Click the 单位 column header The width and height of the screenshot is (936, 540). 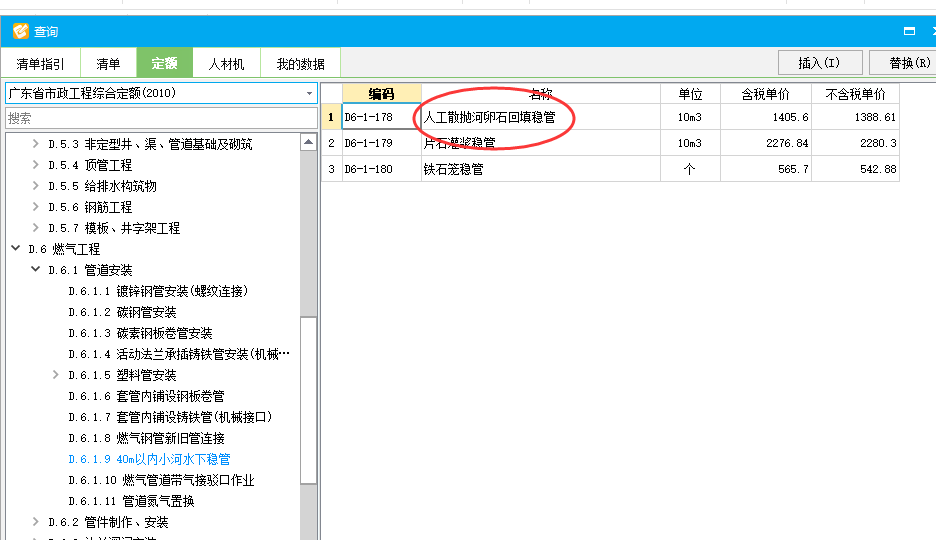tap(691, 94)
